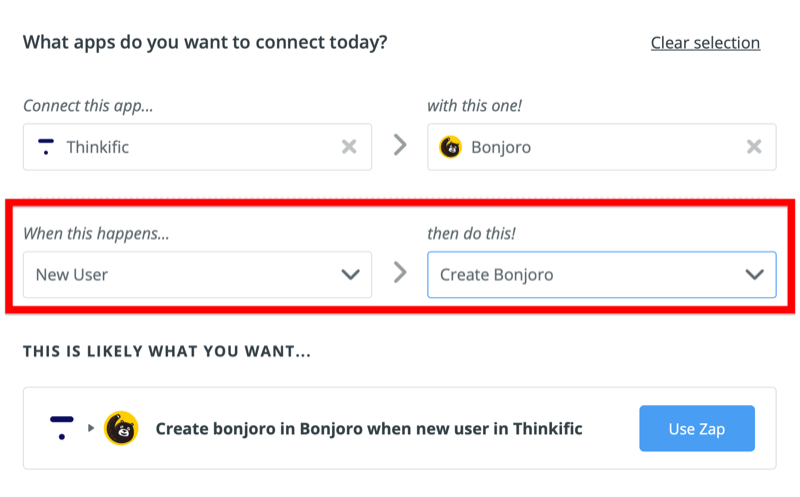The image size is (800, 497).
Task: Expand the Create Bonjoro action chevron
Action: 755,275
